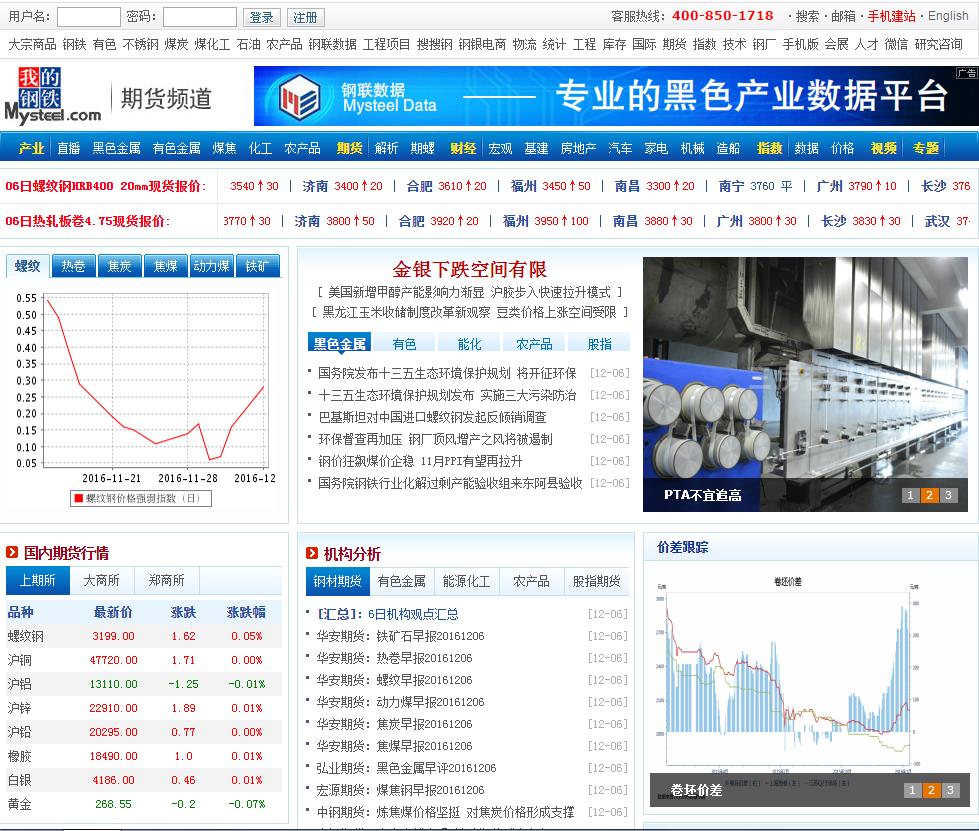
Task: Open the Mysteel Data banner advertisement
Action: [x=616, y=96]
